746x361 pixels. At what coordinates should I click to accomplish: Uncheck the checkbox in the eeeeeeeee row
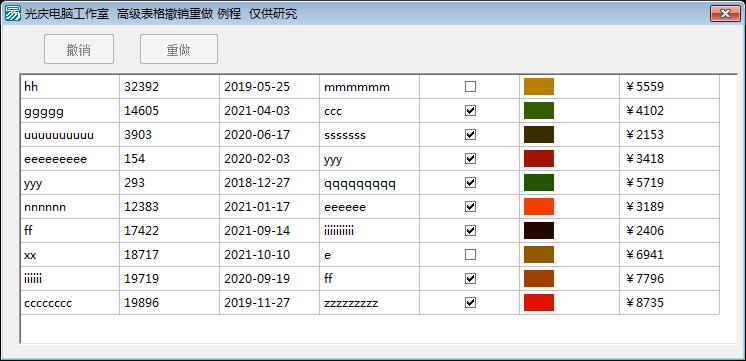tap(470, 158)
